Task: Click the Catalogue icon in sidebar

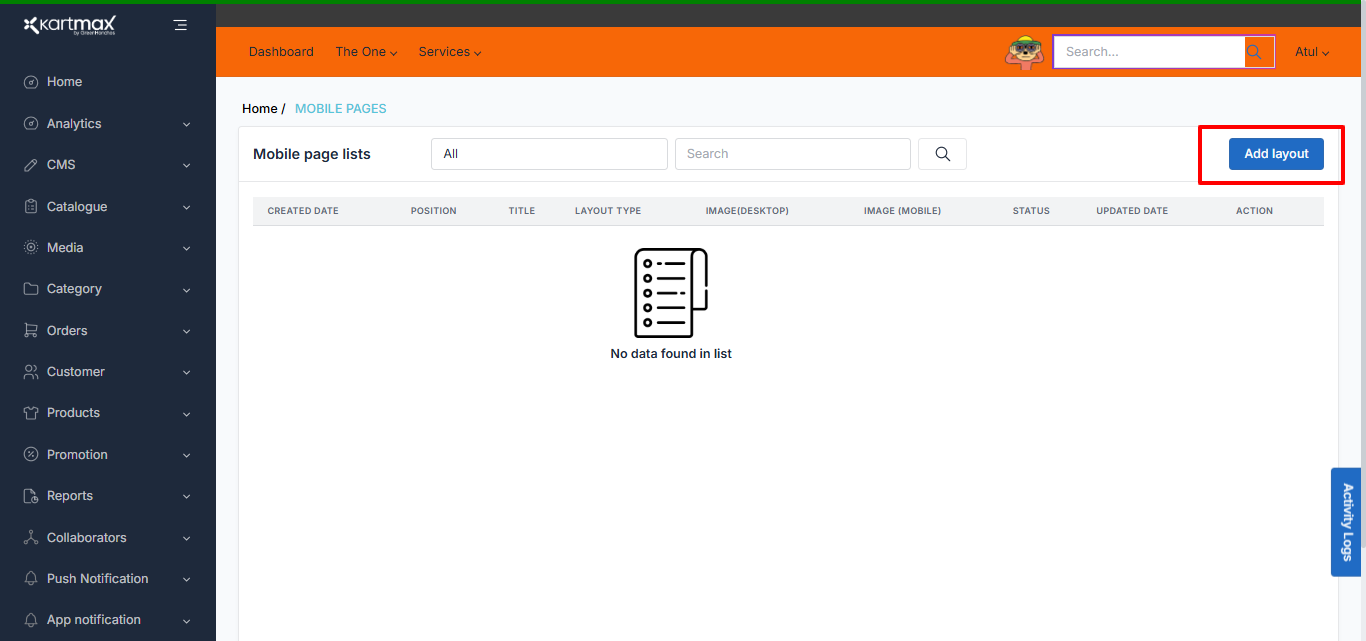Action: click(29, 206)
